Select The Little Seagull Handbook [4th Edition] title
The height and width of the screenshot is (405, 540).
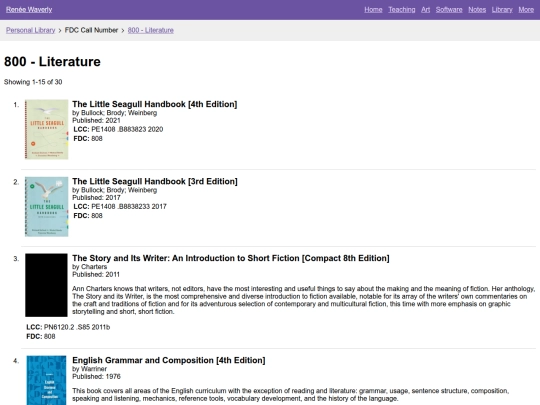155,104
